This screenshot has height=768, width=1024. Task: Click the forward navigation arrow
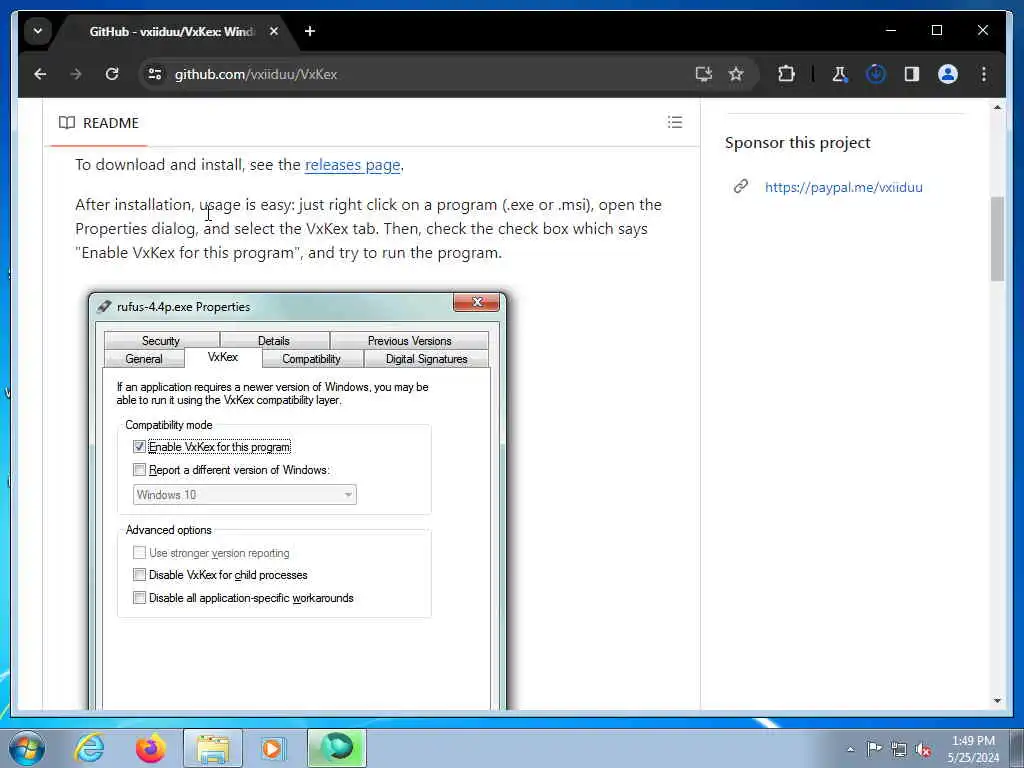pyautogui.click(x=76, y=74)
